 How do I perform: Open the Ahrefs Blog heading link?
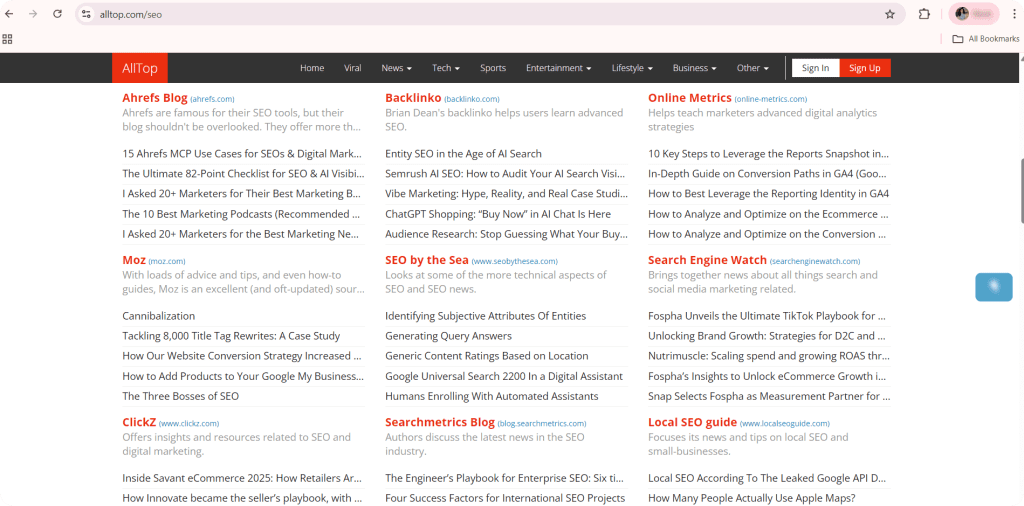155,98
